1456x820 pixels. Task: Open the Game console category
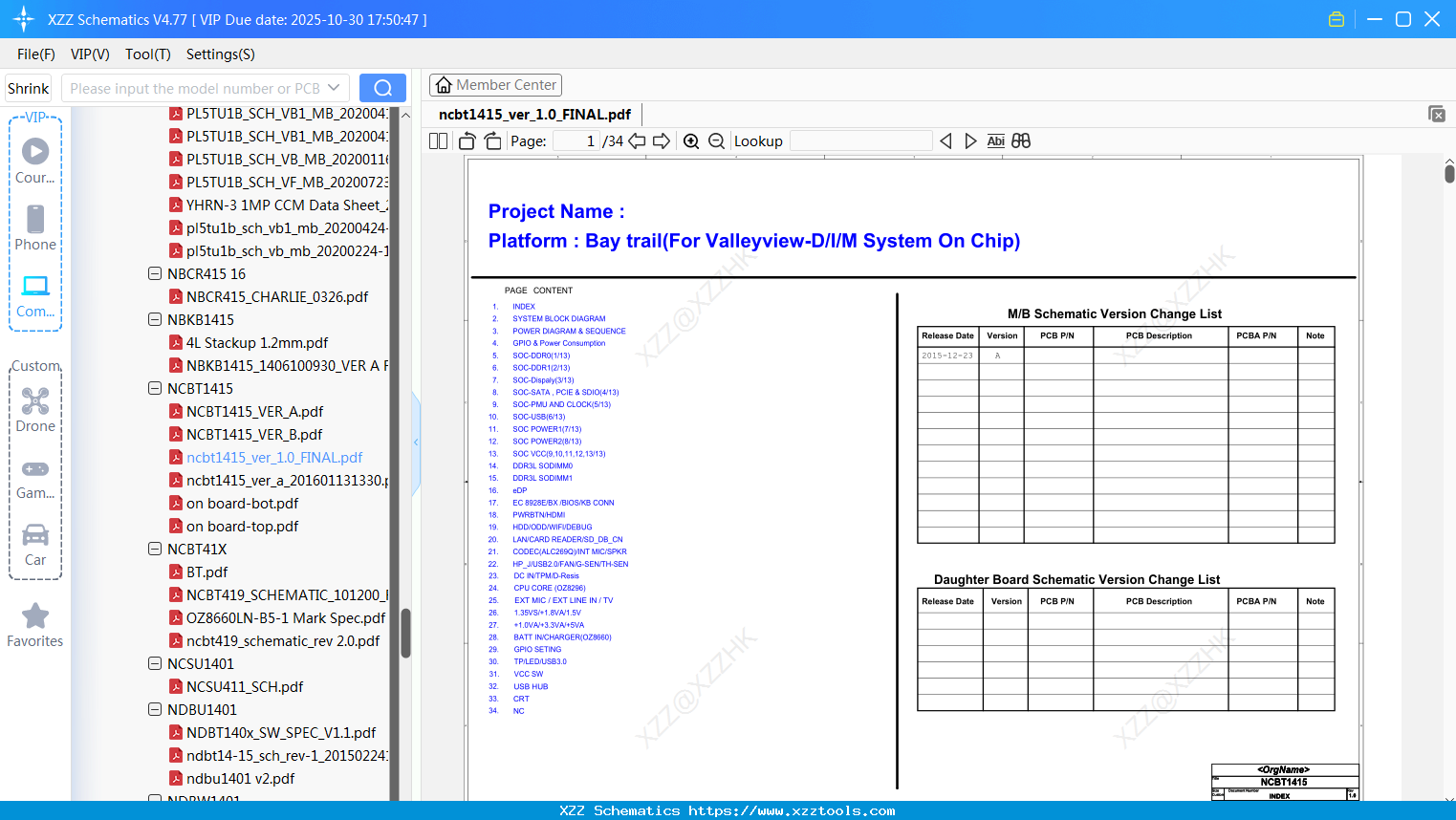(x=35, y=478)
